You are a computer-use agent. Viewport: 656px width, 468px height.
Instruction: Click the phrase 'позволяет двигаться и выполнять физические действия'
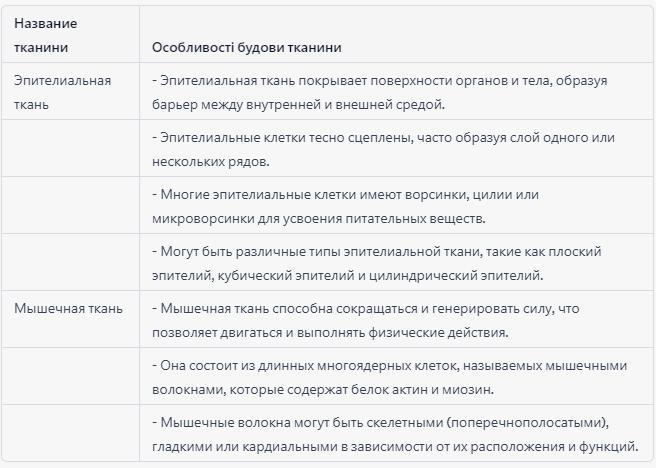coord(330,332)
